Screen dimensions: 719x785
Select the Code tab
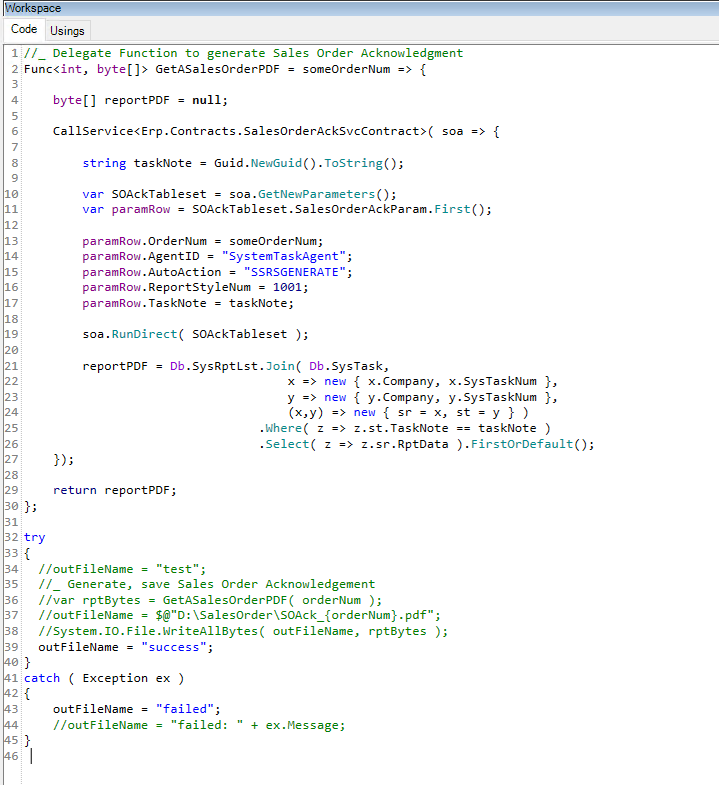(x=24, y=29)
